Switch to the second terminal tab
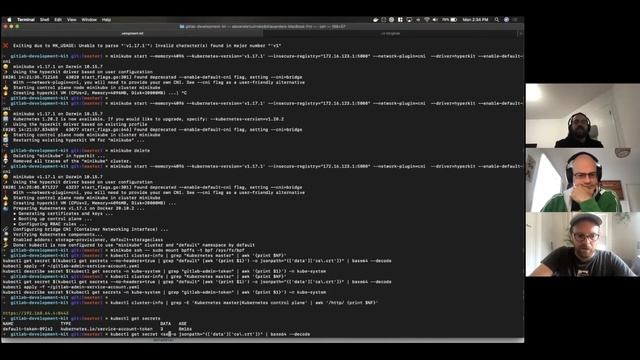Screen dimensions: 640x360 pyautogui.click(x=390, y=33)
